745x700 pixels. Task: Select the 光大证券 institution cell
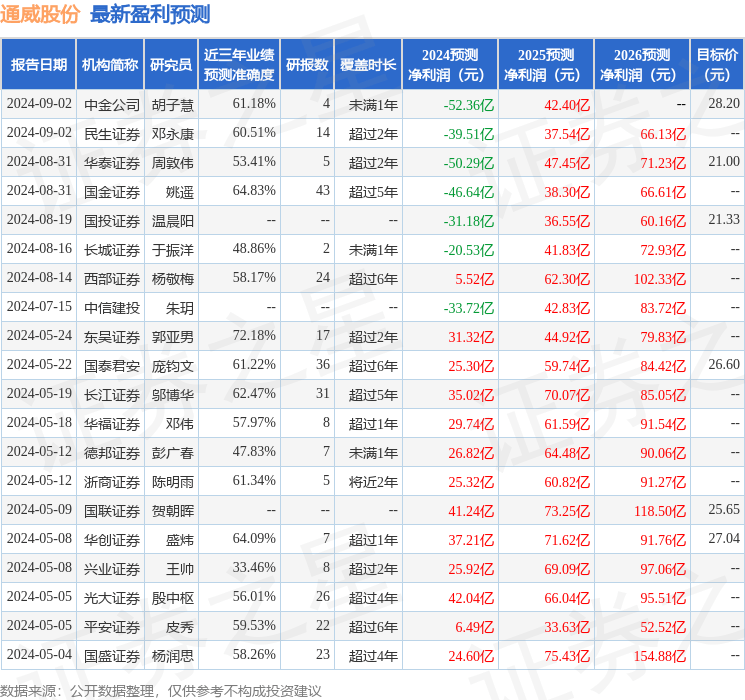point(112,597)
